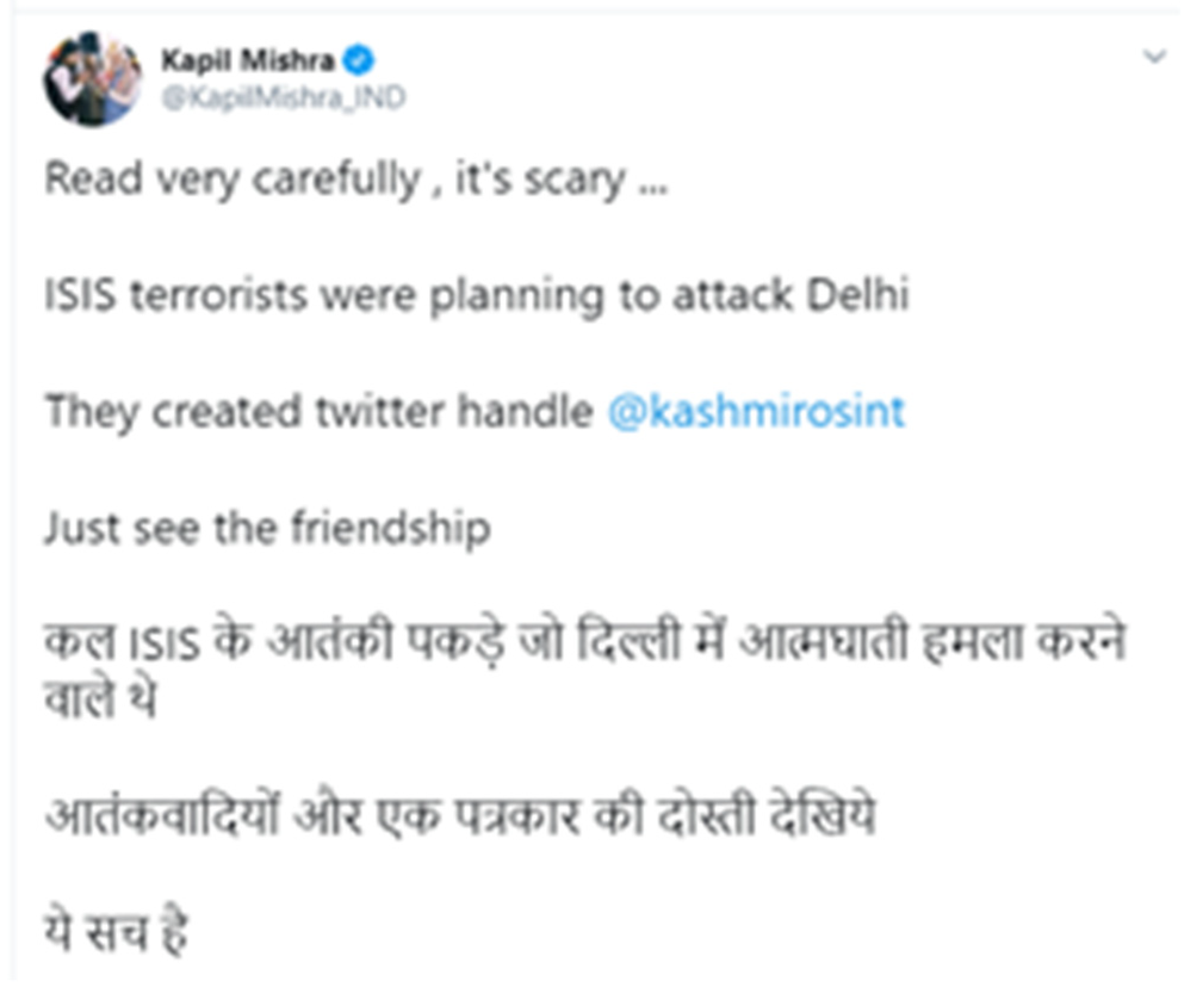This screenshot has width=1204, height=997.
Task: Follow the @kashmirosint mention link
Action: point(756,411)
